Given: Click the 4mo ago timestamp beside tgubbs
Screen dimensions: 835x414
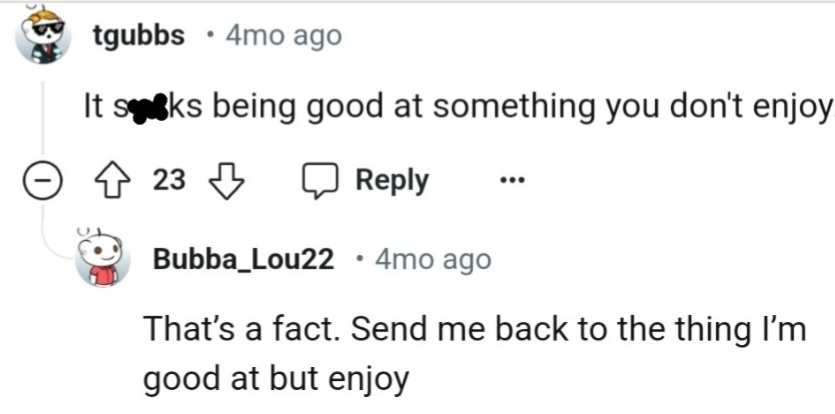Looking at the screenshot, I should click(x=284, y=36).
